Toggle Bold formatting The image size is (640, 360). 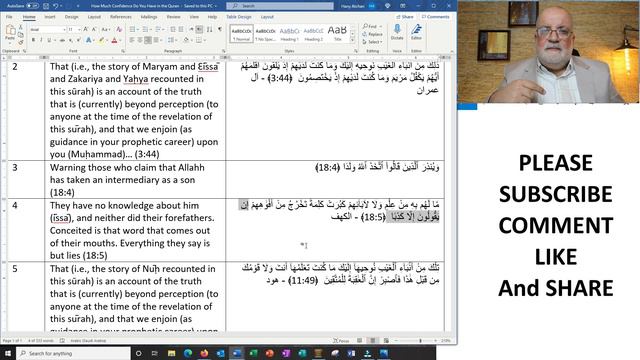point(33,40)
